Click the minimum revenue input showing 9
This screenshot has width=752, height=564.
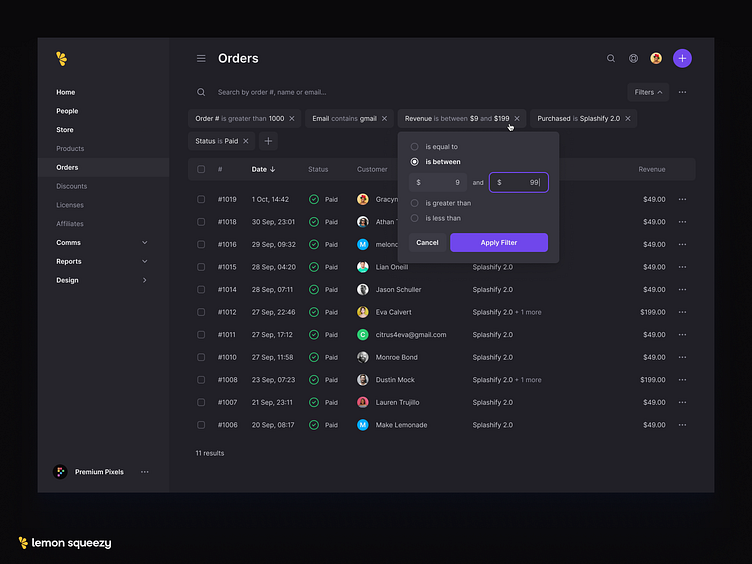[x=438, y=183]
